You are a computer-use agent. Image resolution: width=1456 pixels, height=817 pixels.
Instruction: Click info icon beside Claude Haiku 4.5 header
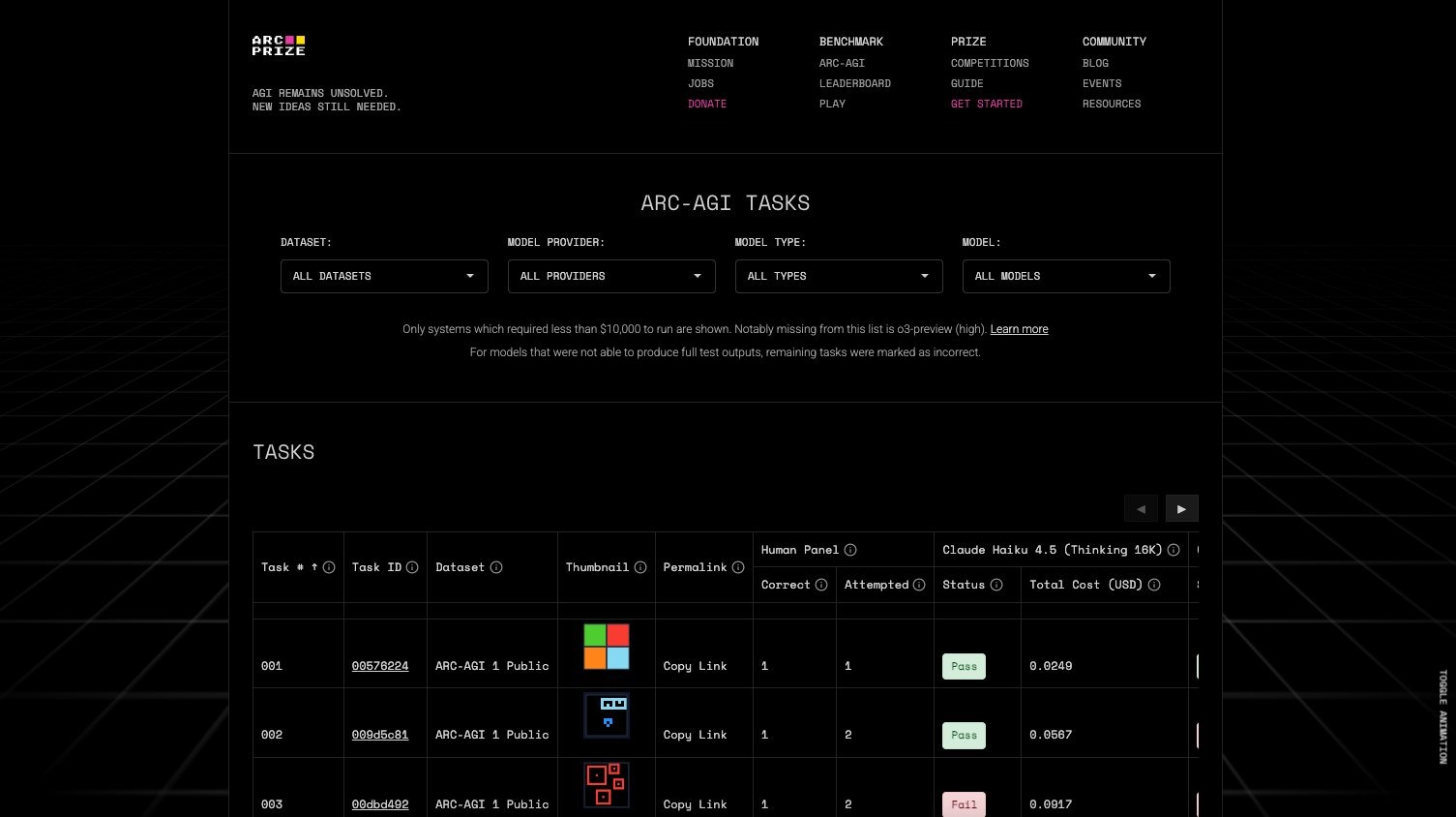click(x=1174, y=550)
